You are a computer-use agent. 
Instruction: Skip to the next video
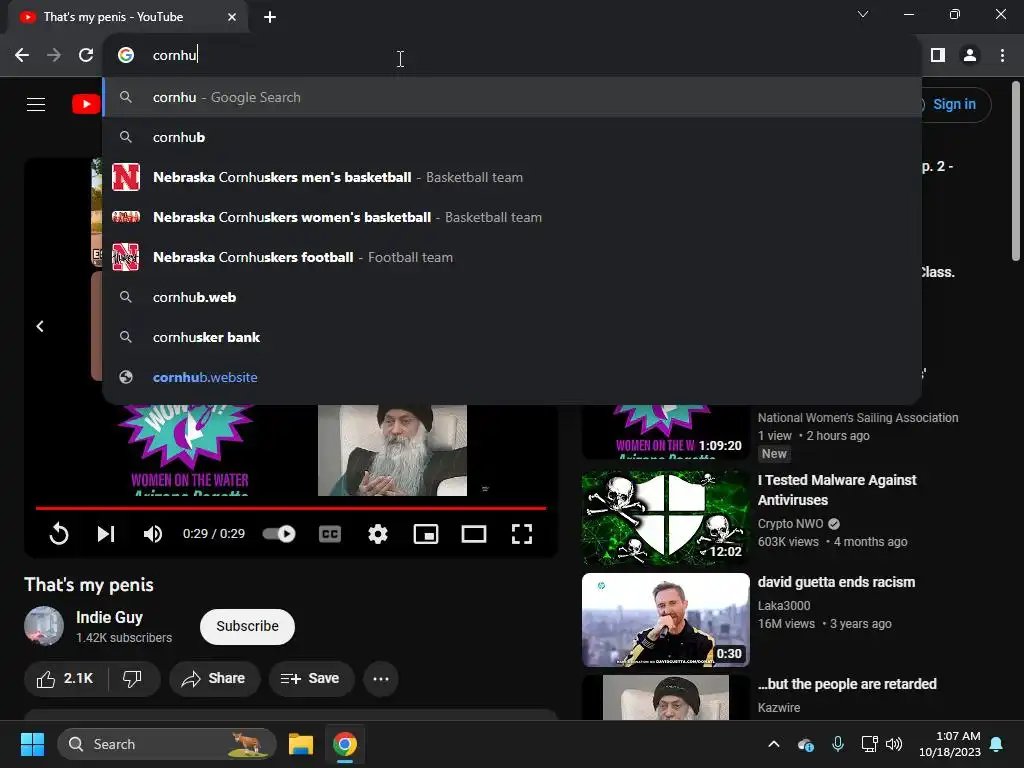(106, 534)
